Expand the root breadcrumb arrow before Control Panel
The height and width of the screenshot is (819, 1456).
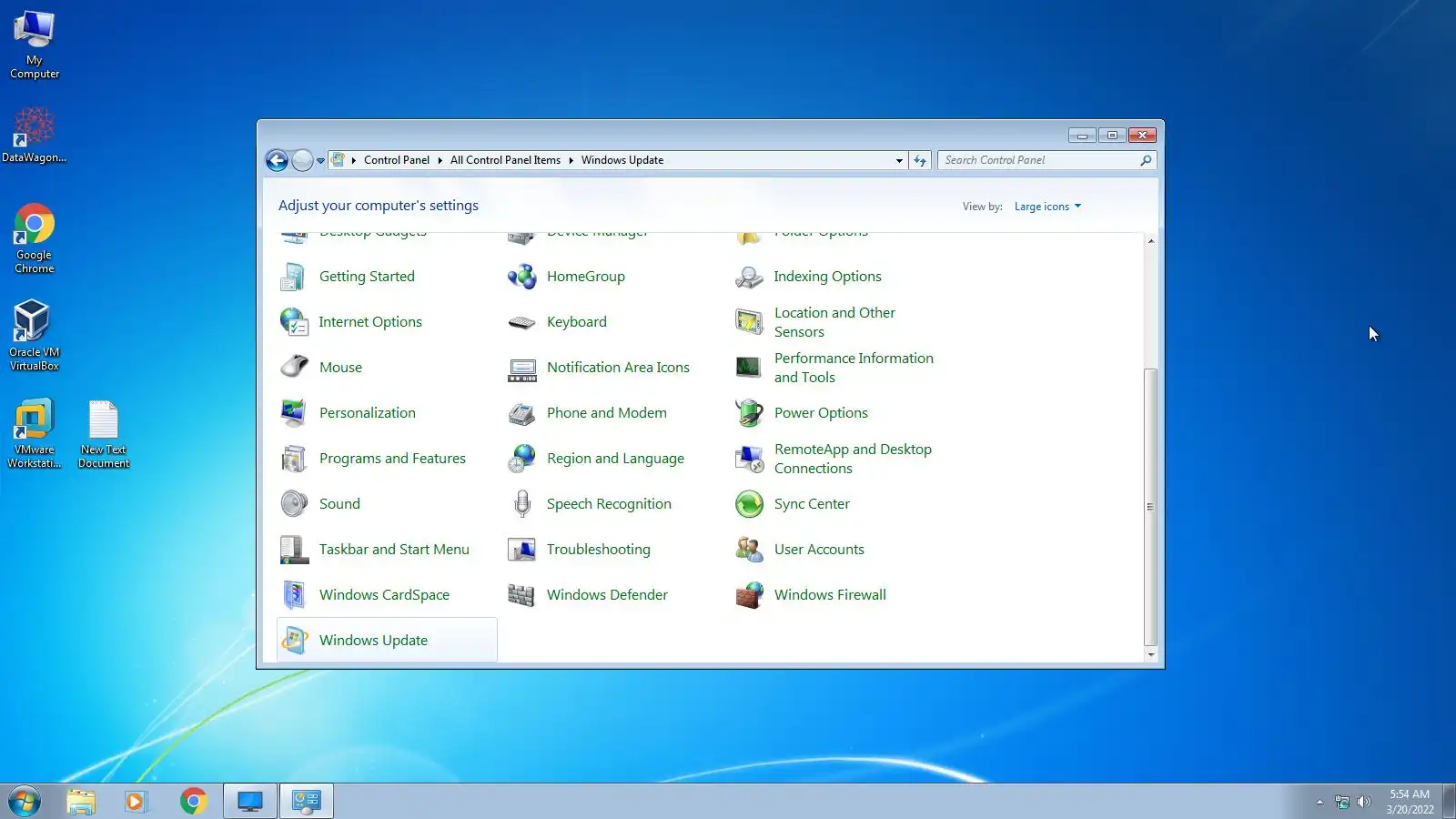[354, 160]
